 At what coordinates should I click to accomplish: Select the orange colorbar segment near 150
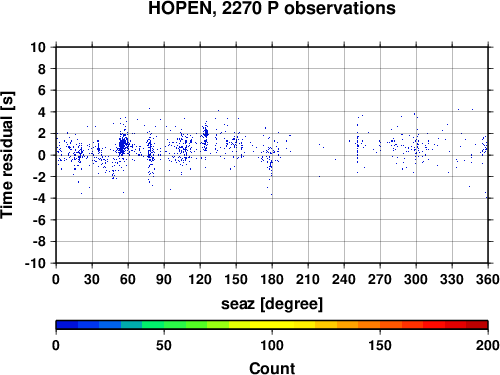coord(369,325)
